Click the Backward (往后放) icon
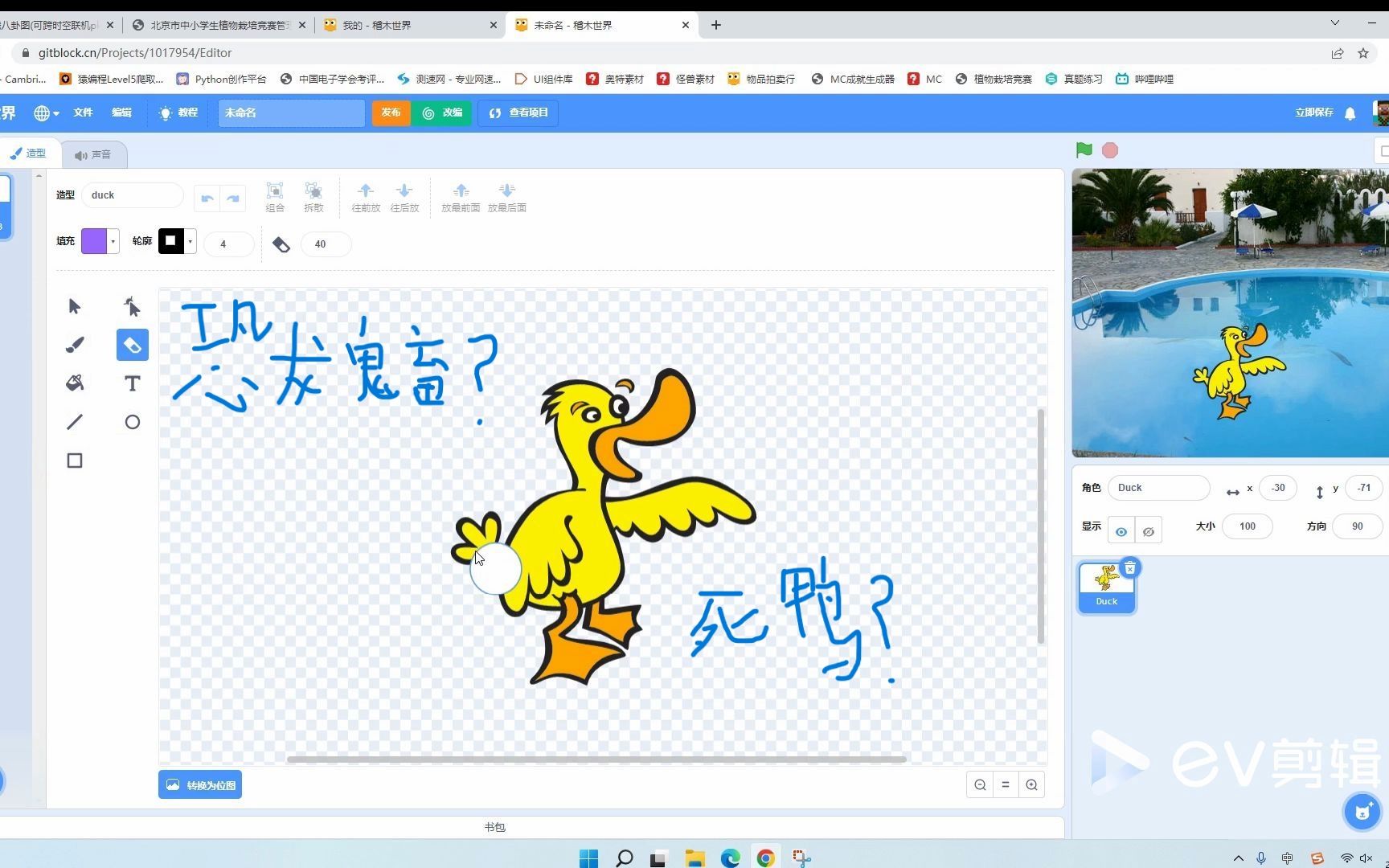This screenshot has width=1389, height=868. click(404, 197)
